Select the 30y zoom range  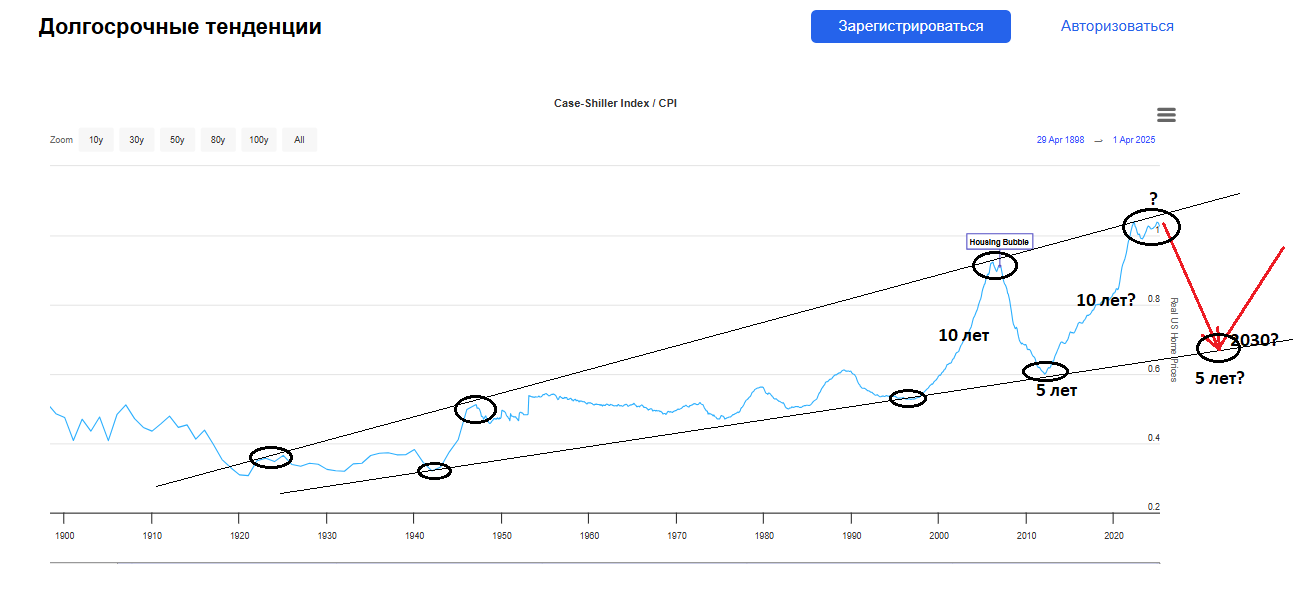136,140
